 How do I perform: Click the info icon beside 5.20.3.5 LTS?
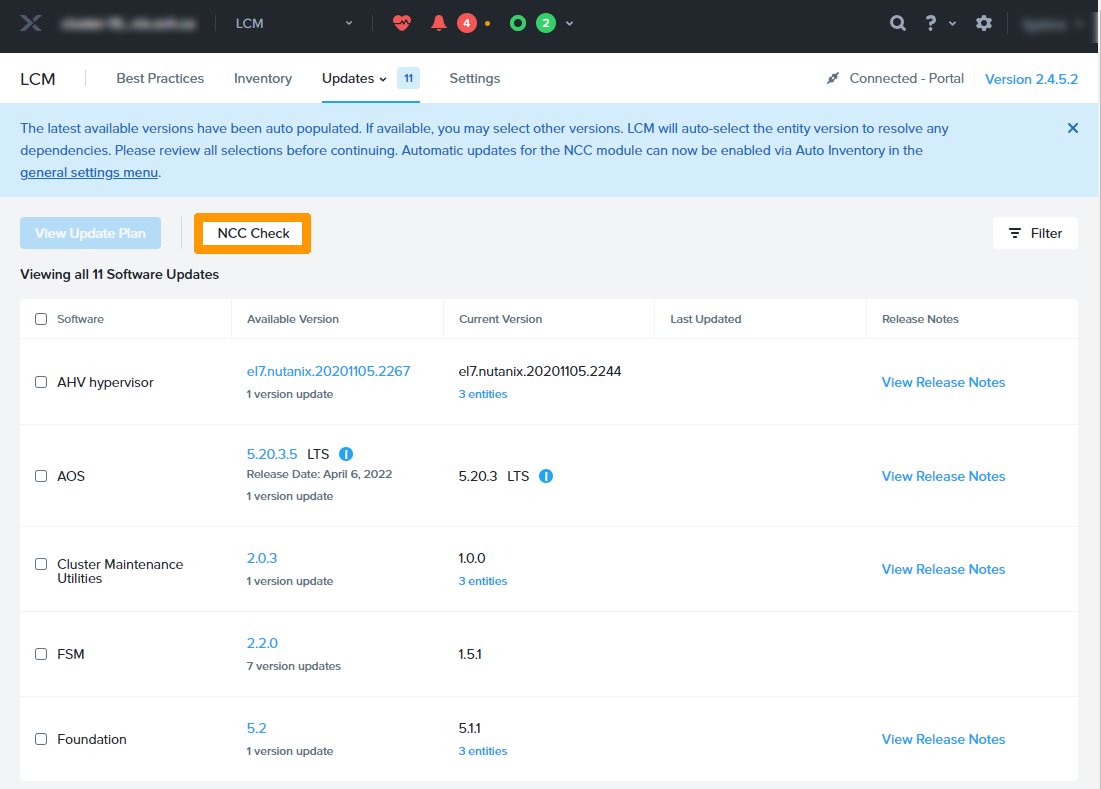coord(346,454)
